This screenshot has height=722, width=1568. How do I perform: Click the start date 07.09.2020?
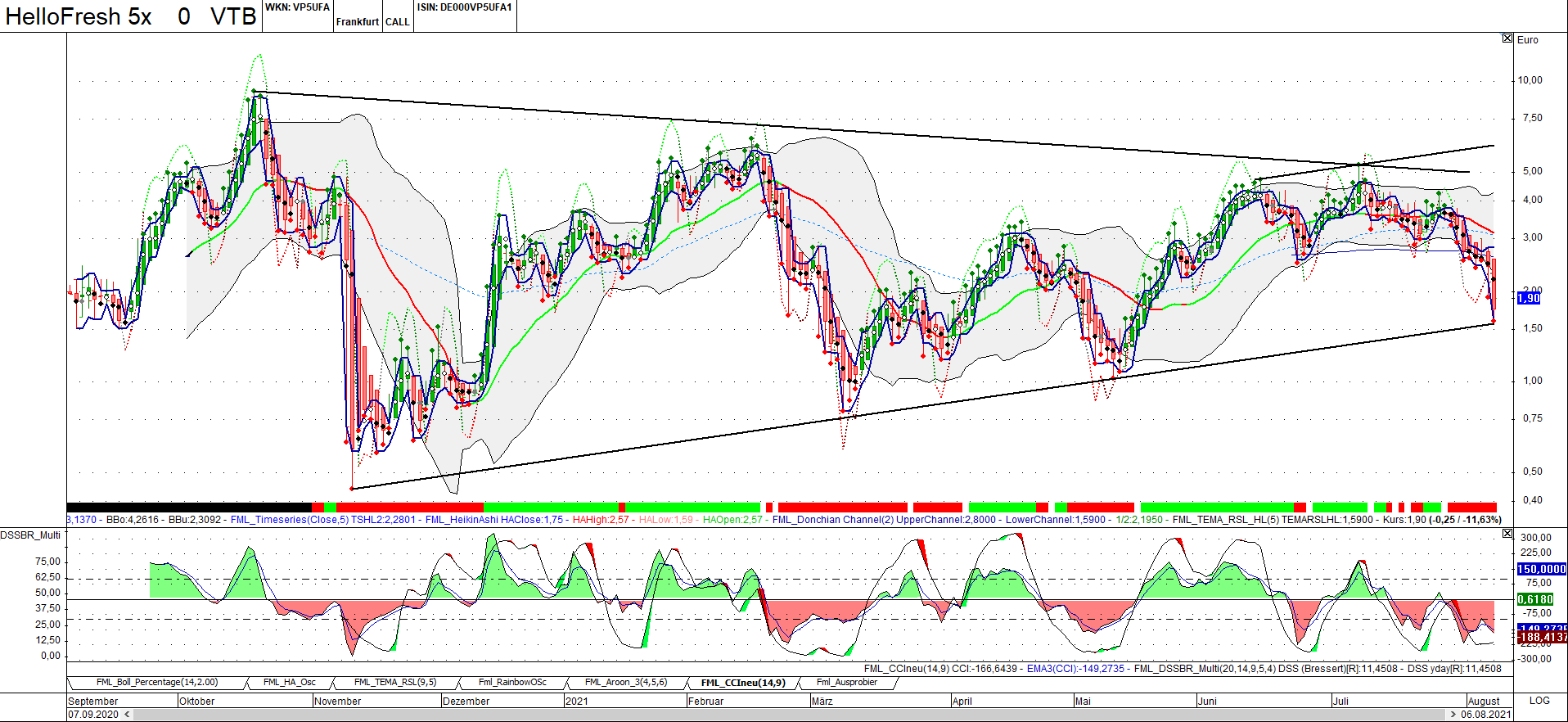pos(94,715)
